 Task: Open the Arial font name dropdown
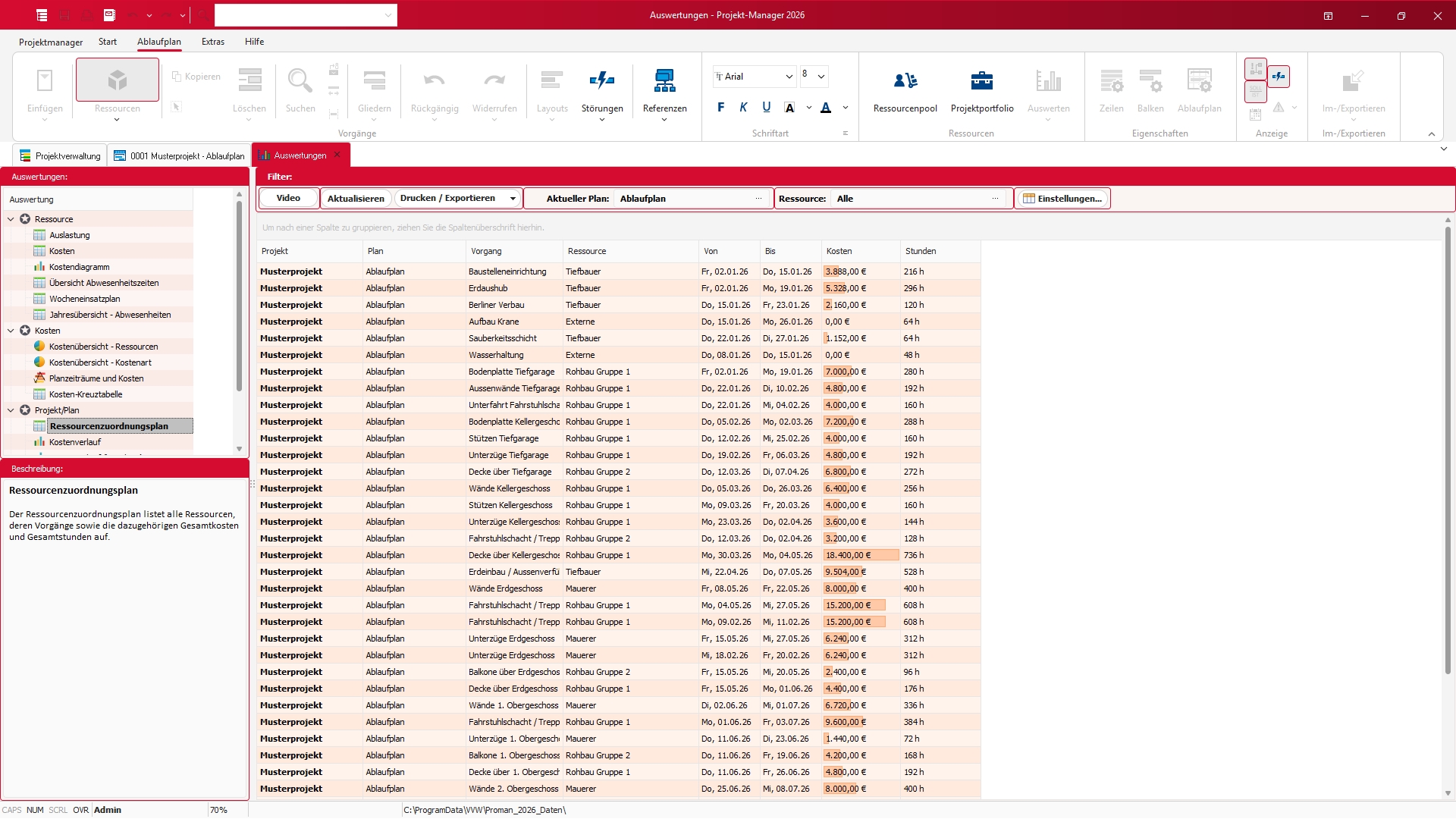[789, 77]
